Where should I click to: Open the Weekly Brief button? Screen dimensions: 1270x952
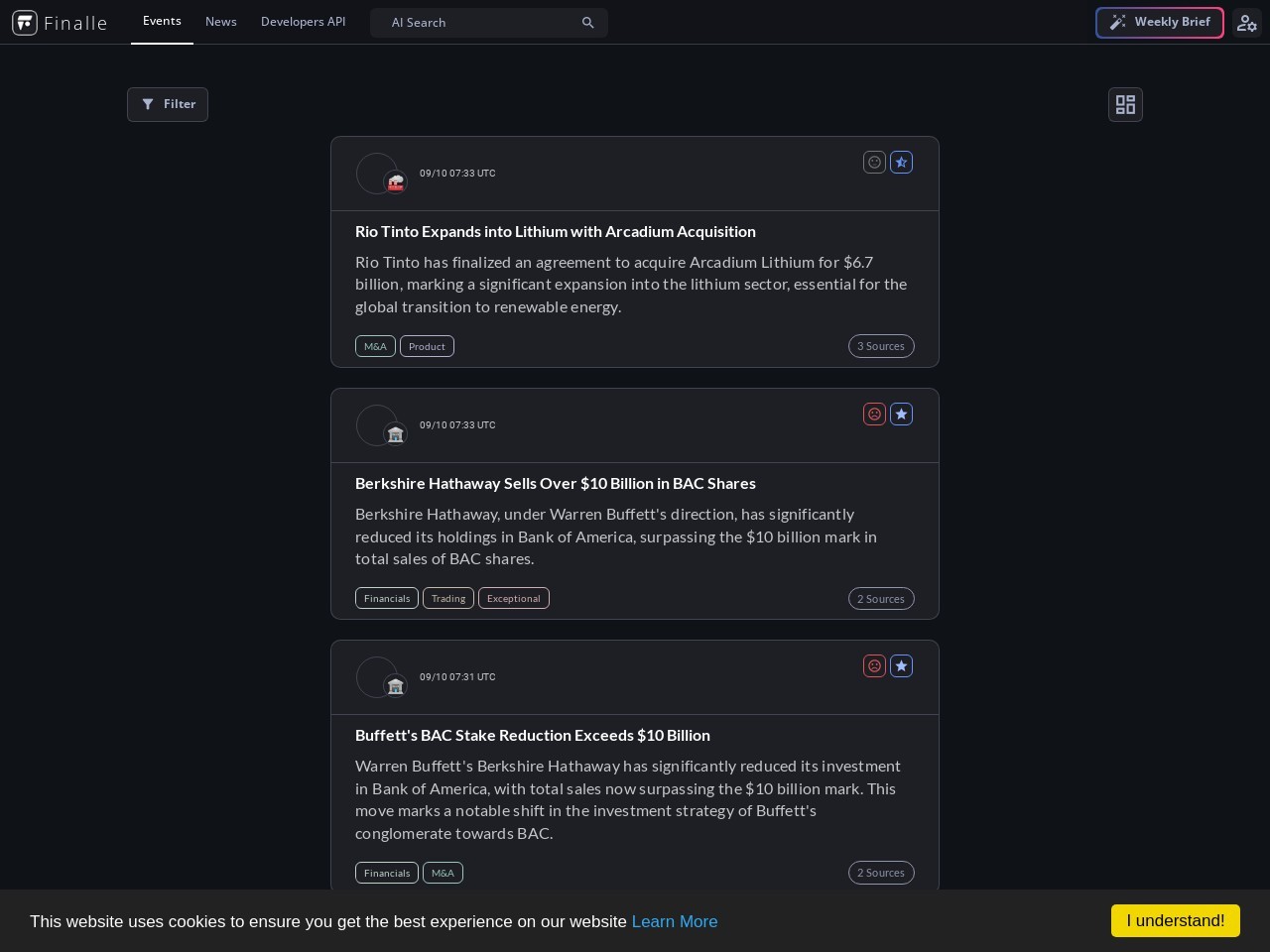[x=1159, y=22]
